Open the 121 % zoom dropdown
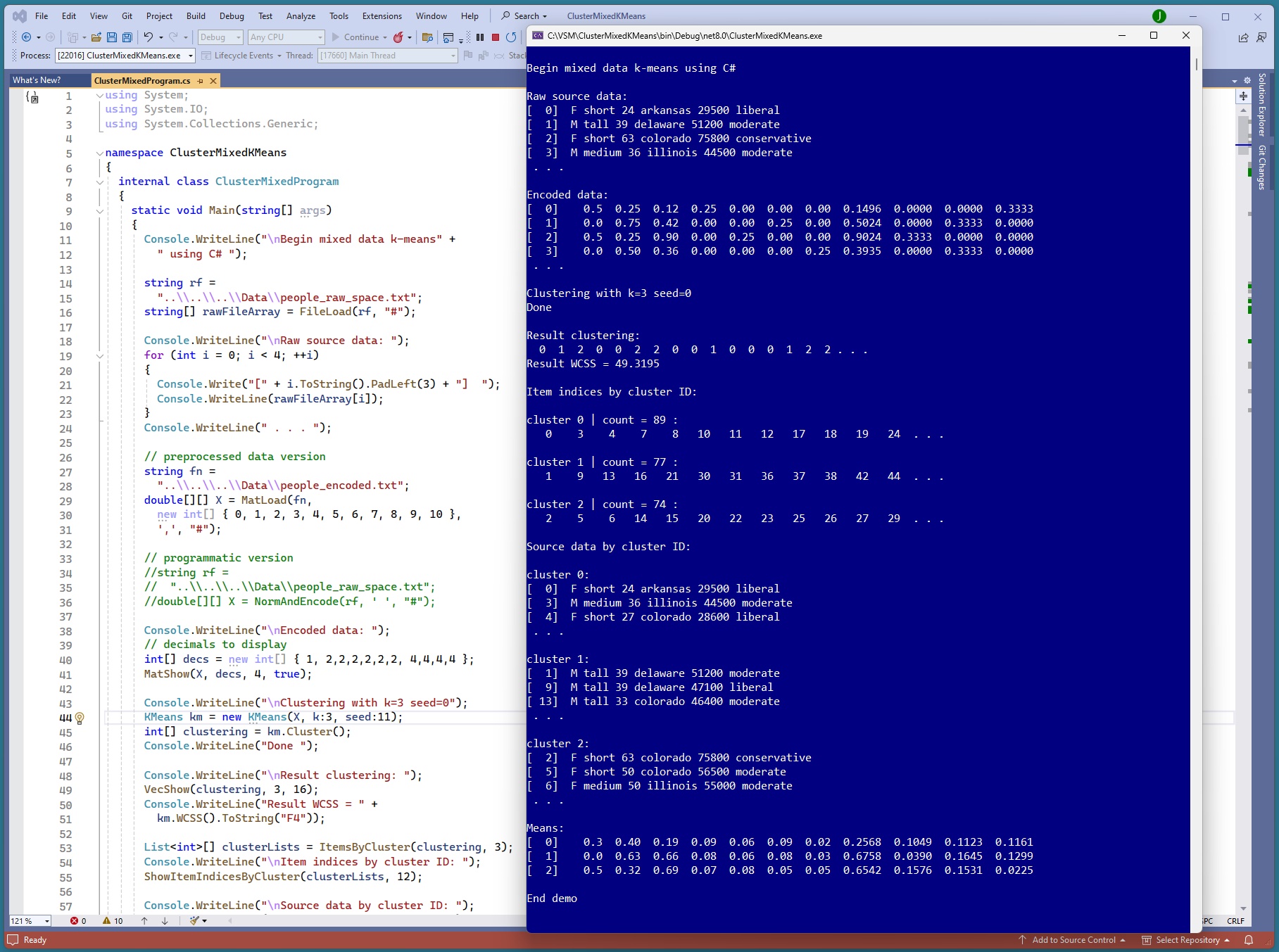Screen dimensions: 1279x952 47,920
